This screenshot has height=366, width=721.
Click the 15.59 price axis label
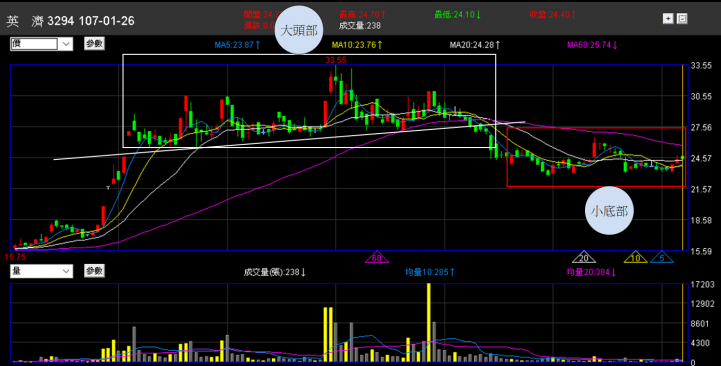pyautogui.click(x=701, y=251)
